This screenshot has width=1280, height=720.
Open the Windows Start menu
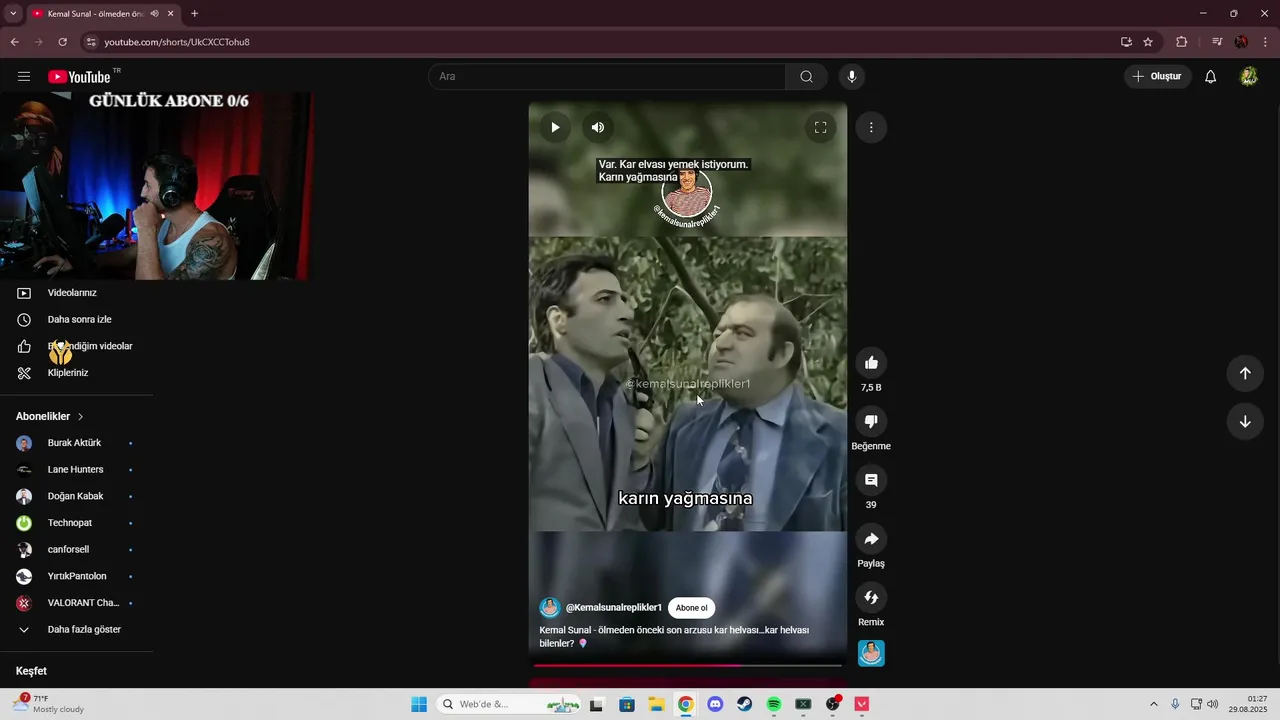click(419, 704)
